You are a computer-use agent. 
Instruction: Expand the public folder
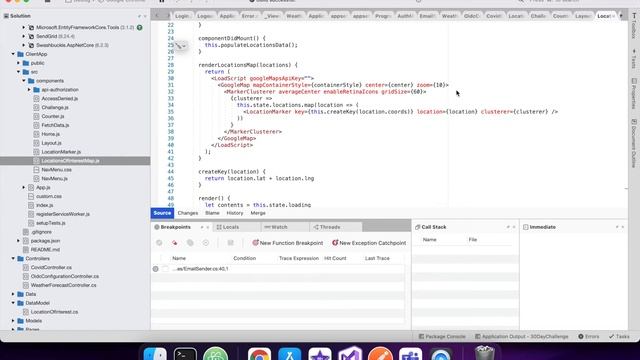pyautogui.click(x=18, y=63)
